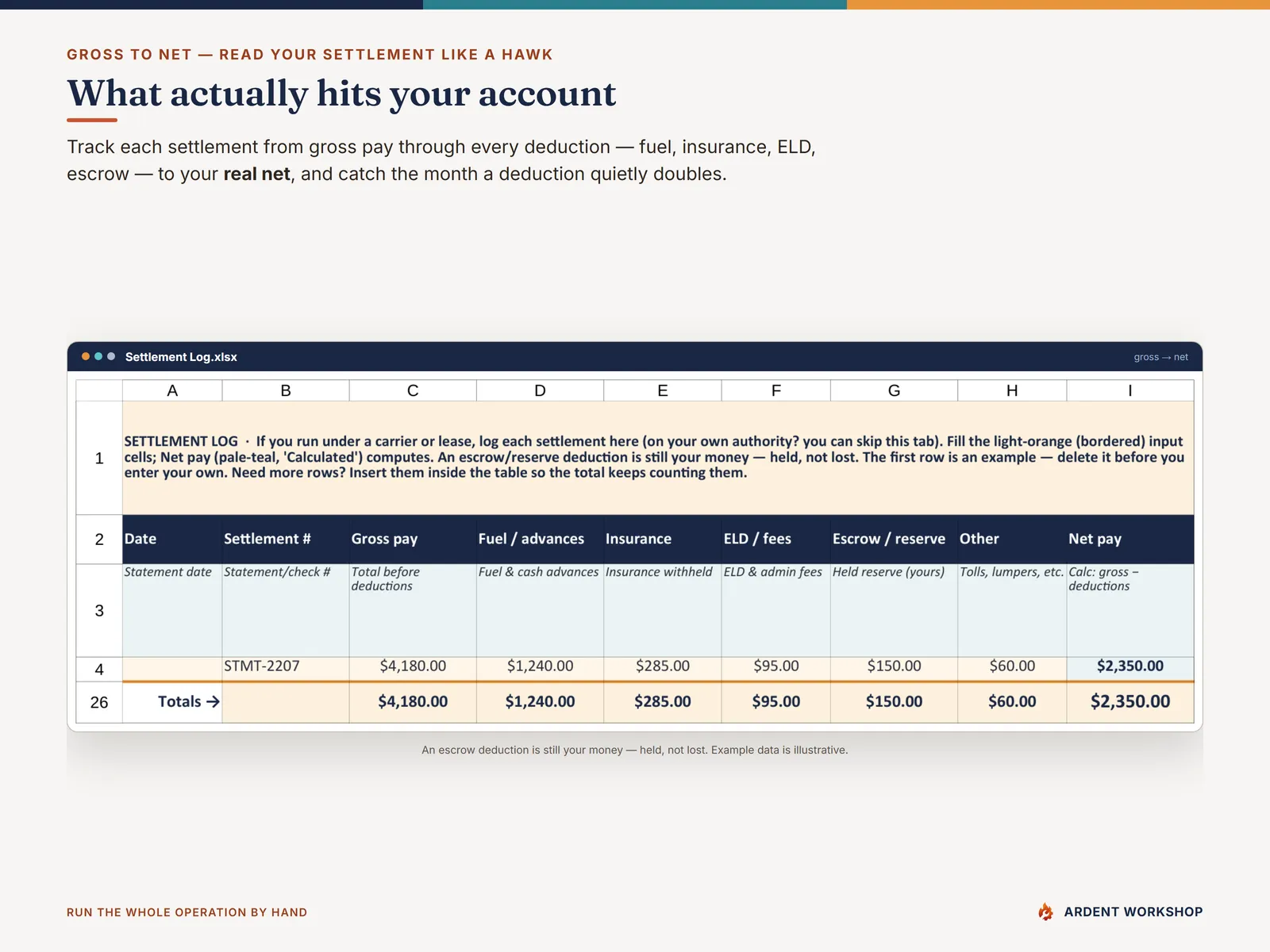Viewport: 1270px width, 952px height.
Task: Click the ELD & admin fees hint
Action: point(776,610)
